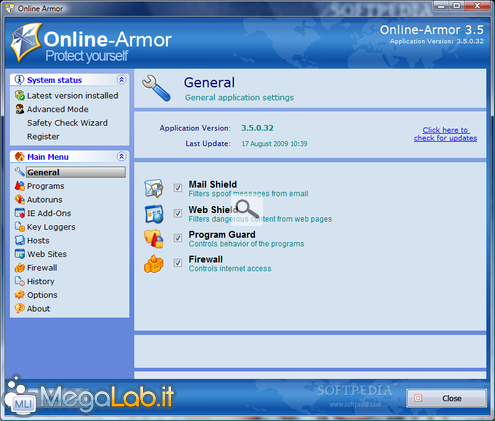Collapse the Main Menu panel

(x=121, y=156)
